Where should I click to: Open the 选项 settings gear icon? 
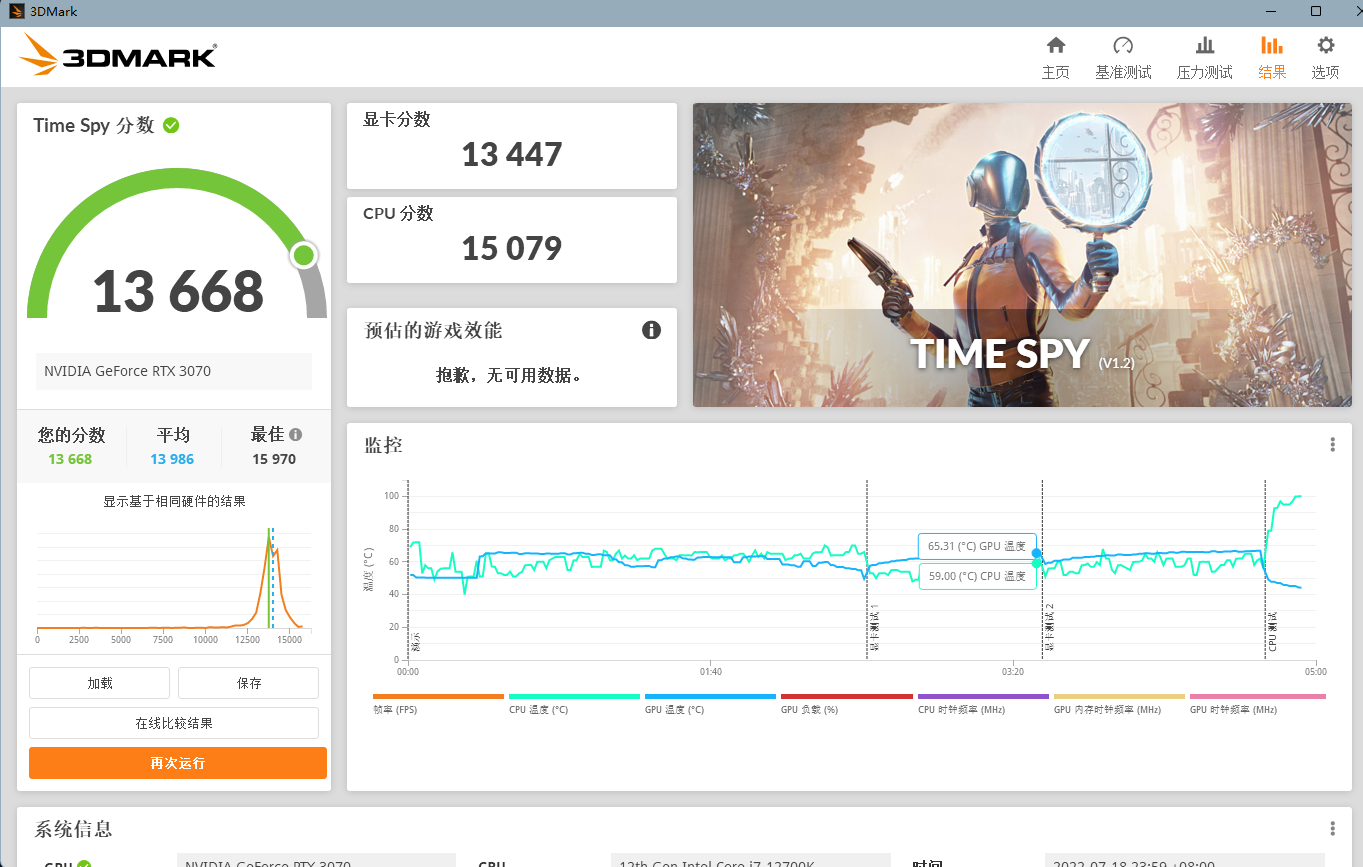1324,55
